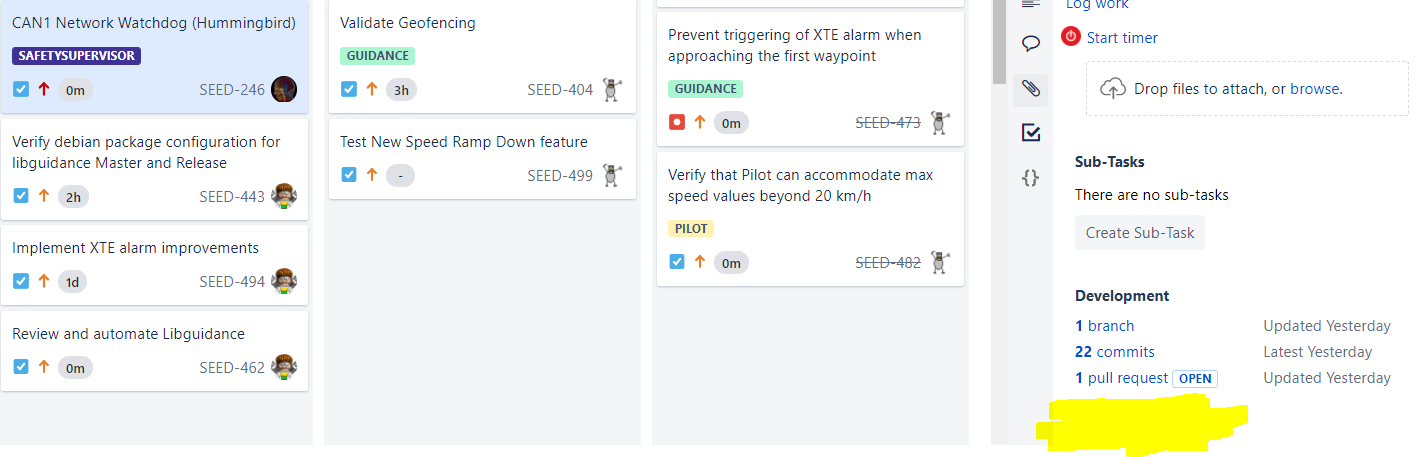Click the cloud upload icon in drop zone
Viewport: 1417px width, 457px height.
(x=1113, y=88)
